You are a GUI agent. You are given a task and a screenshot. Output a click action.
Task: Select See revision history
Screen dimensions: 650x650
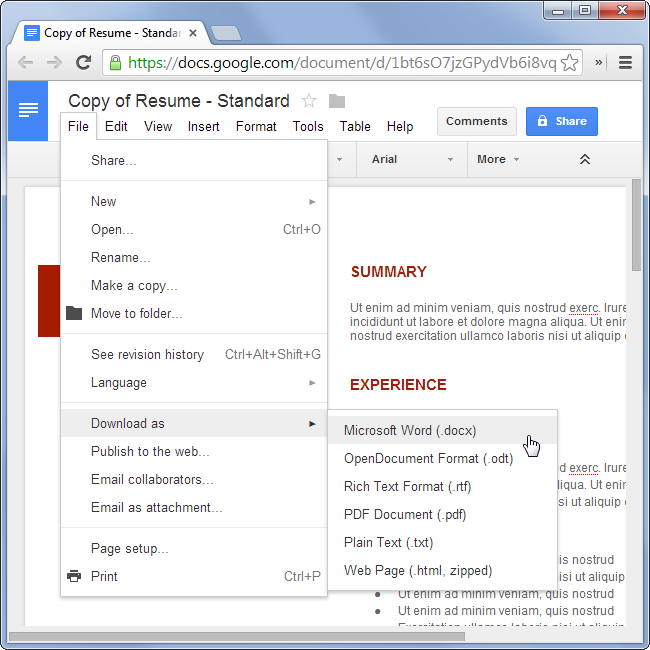pyautogui.click(x=194, y=354)
